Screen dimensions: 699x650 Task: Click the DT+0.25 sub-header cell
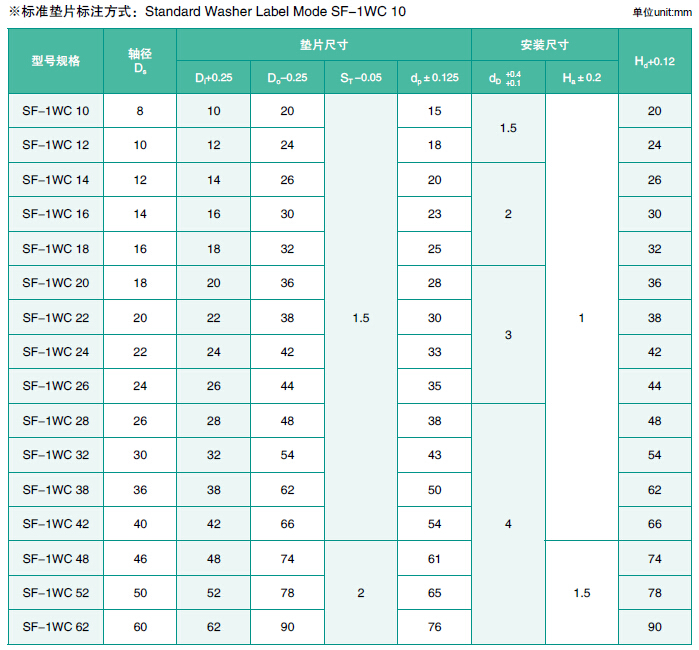tap(213, 78)
